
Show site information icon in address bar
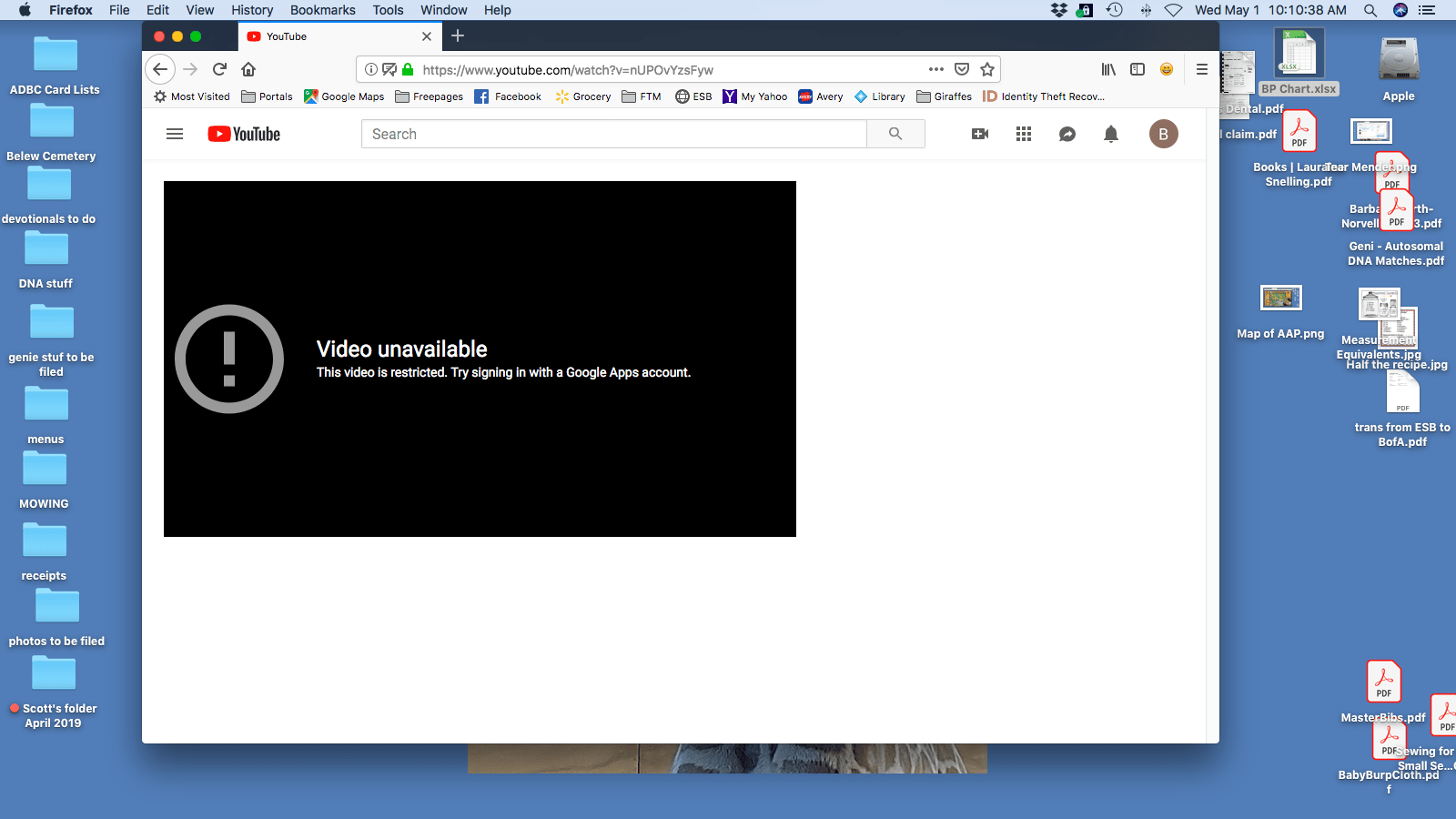371,69
